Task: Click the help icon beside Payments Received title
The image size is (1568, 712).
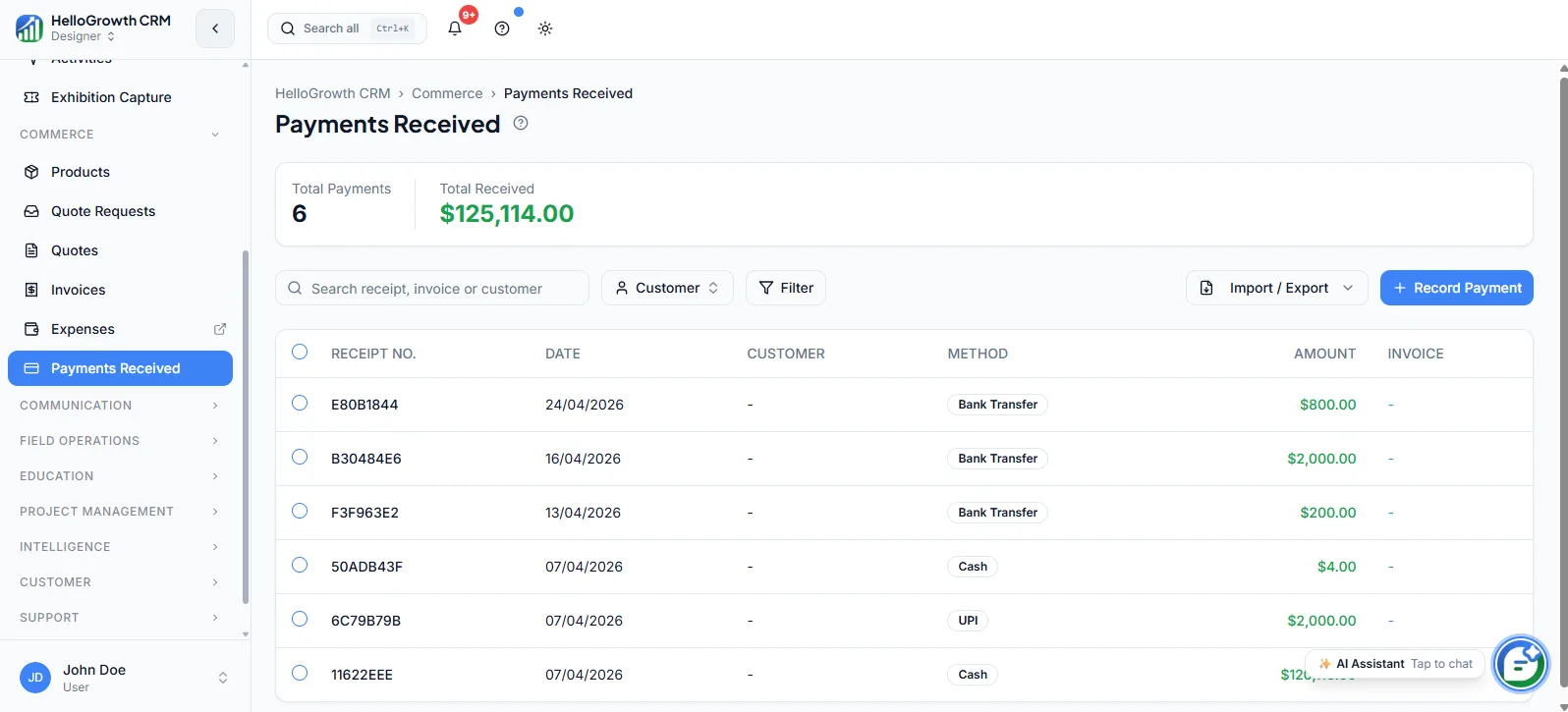Action: pos(521,123)
